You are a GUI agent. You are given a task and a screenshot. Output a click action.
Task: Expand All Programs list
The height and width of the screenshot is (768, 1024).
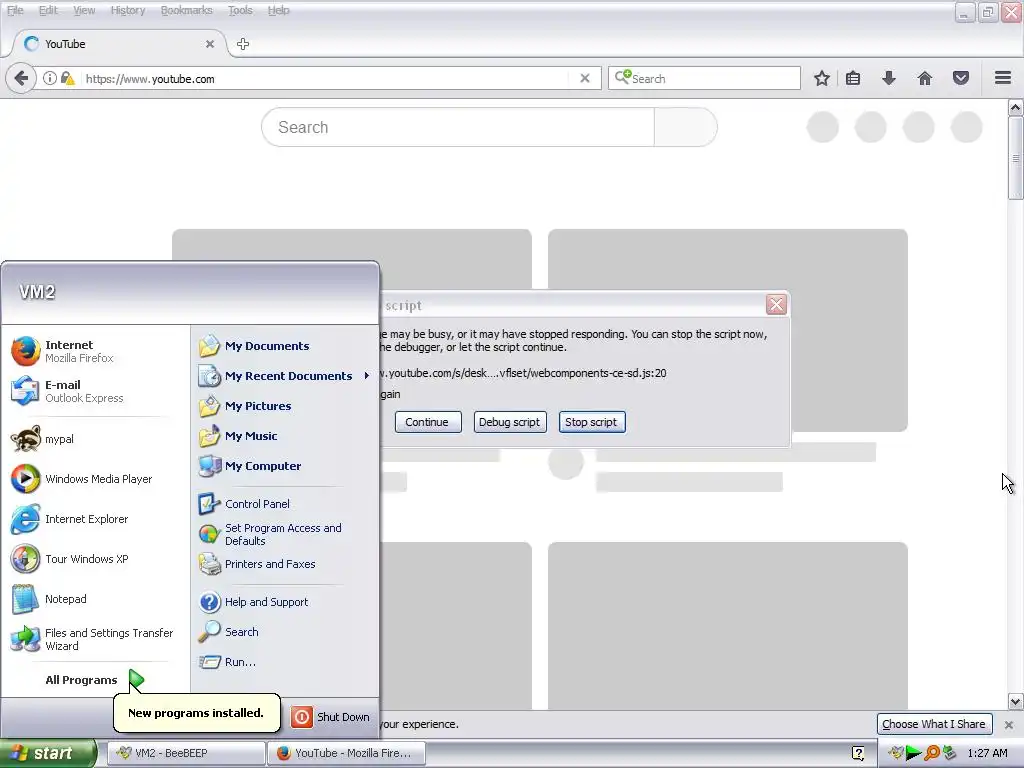(93, 680)
